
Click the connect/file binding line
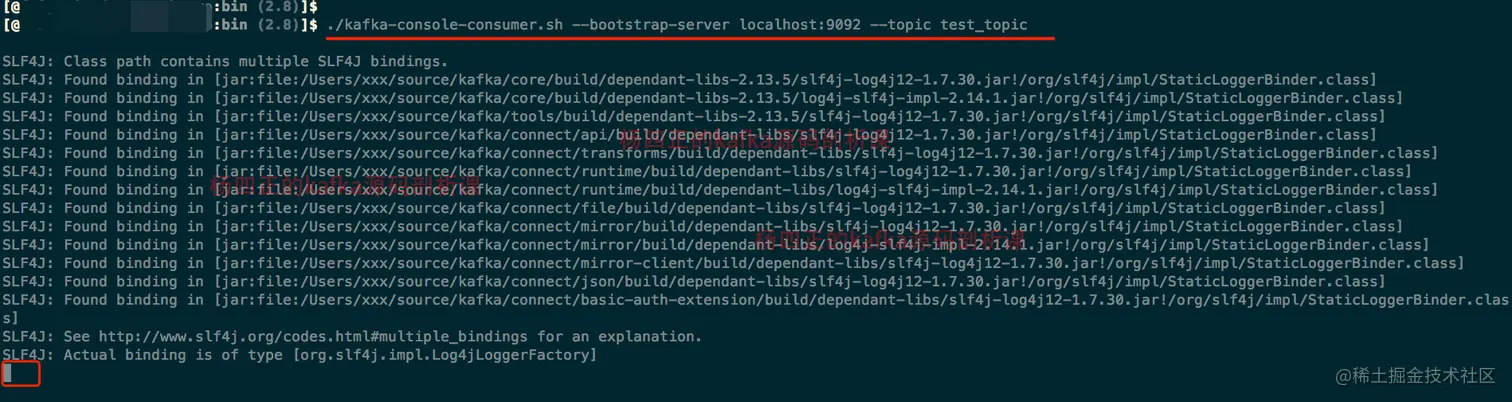tap(693, 208)
